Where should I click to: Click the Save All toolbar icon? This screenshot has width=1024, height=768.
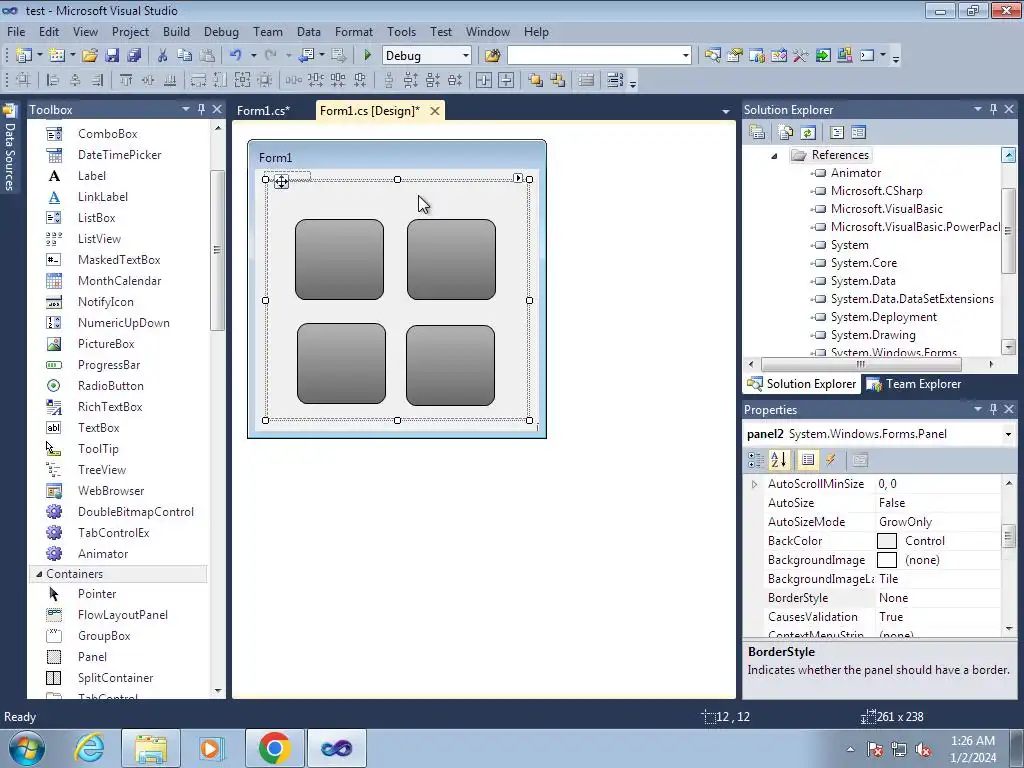134,56
